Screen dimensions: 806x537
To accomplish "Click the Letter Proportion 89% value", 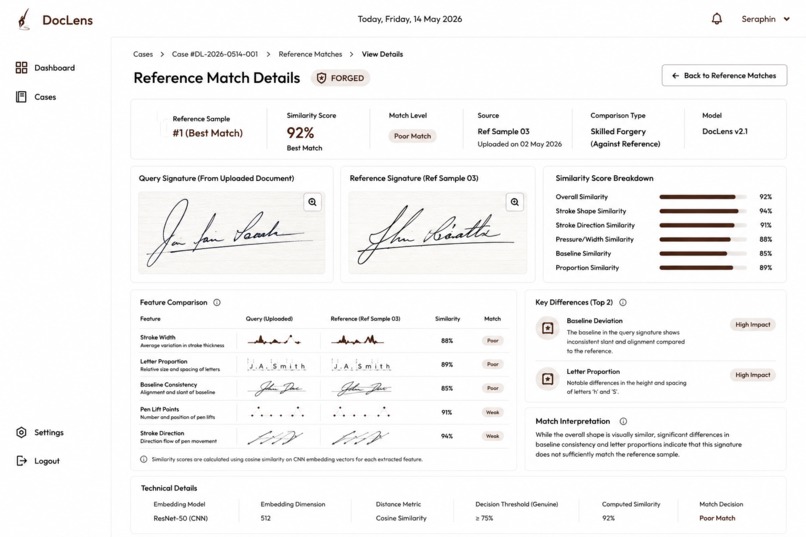I will tap(447, 364).
